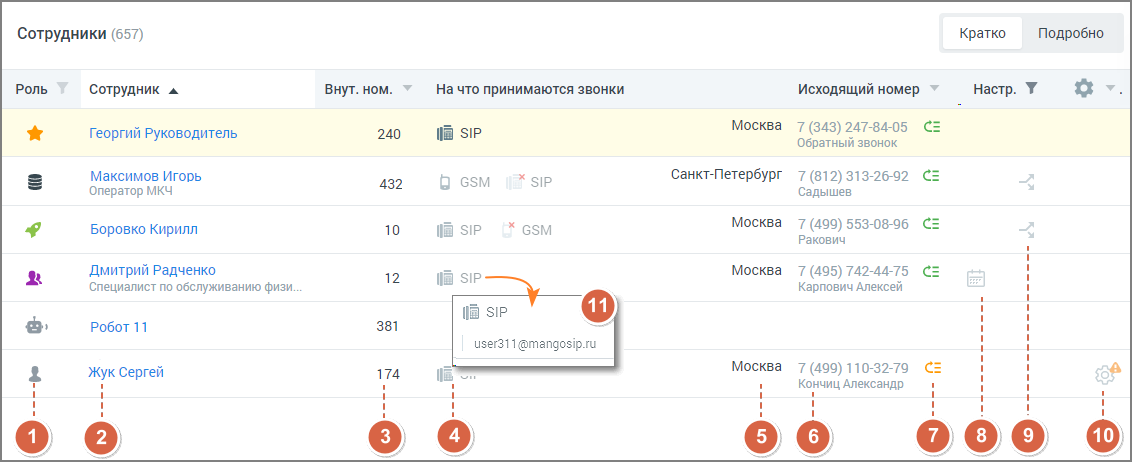Click the database role icon for Максимов Игорь

34,183
